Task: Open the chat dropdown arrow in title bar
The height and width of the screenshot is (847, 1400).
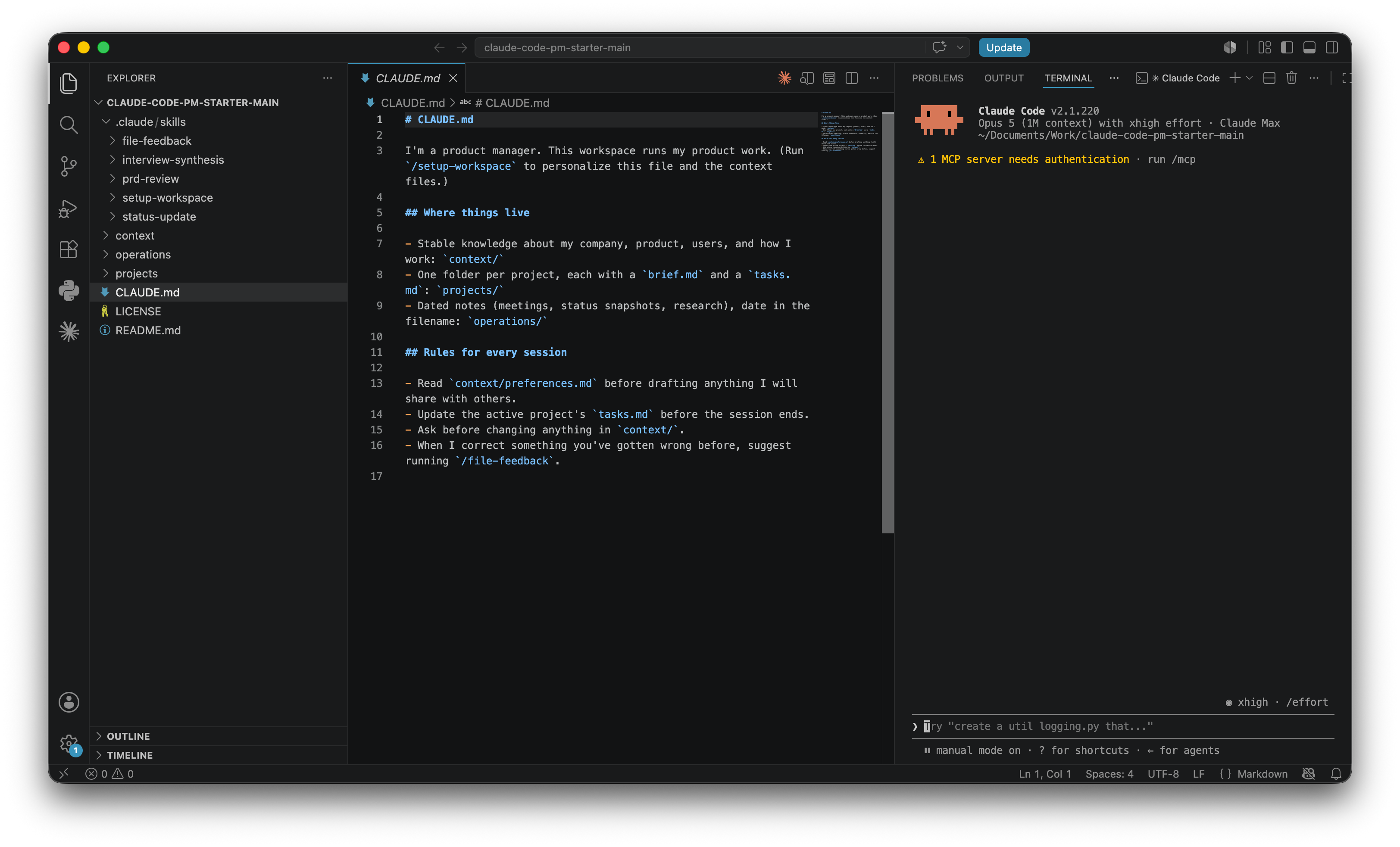Action: point(960,47)
